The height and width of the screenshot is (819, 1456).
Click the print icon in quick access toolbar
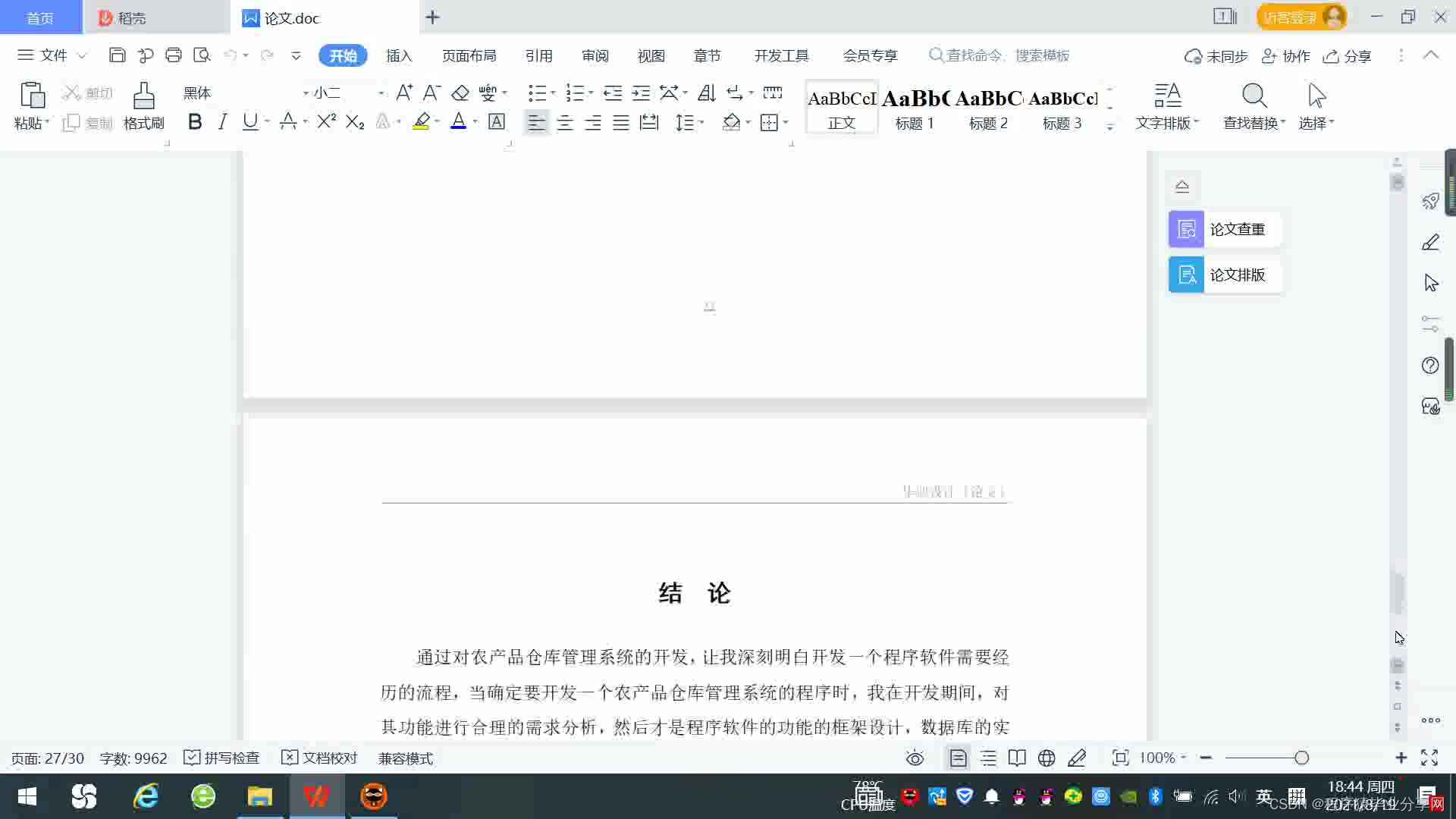(x=174, y=55)
